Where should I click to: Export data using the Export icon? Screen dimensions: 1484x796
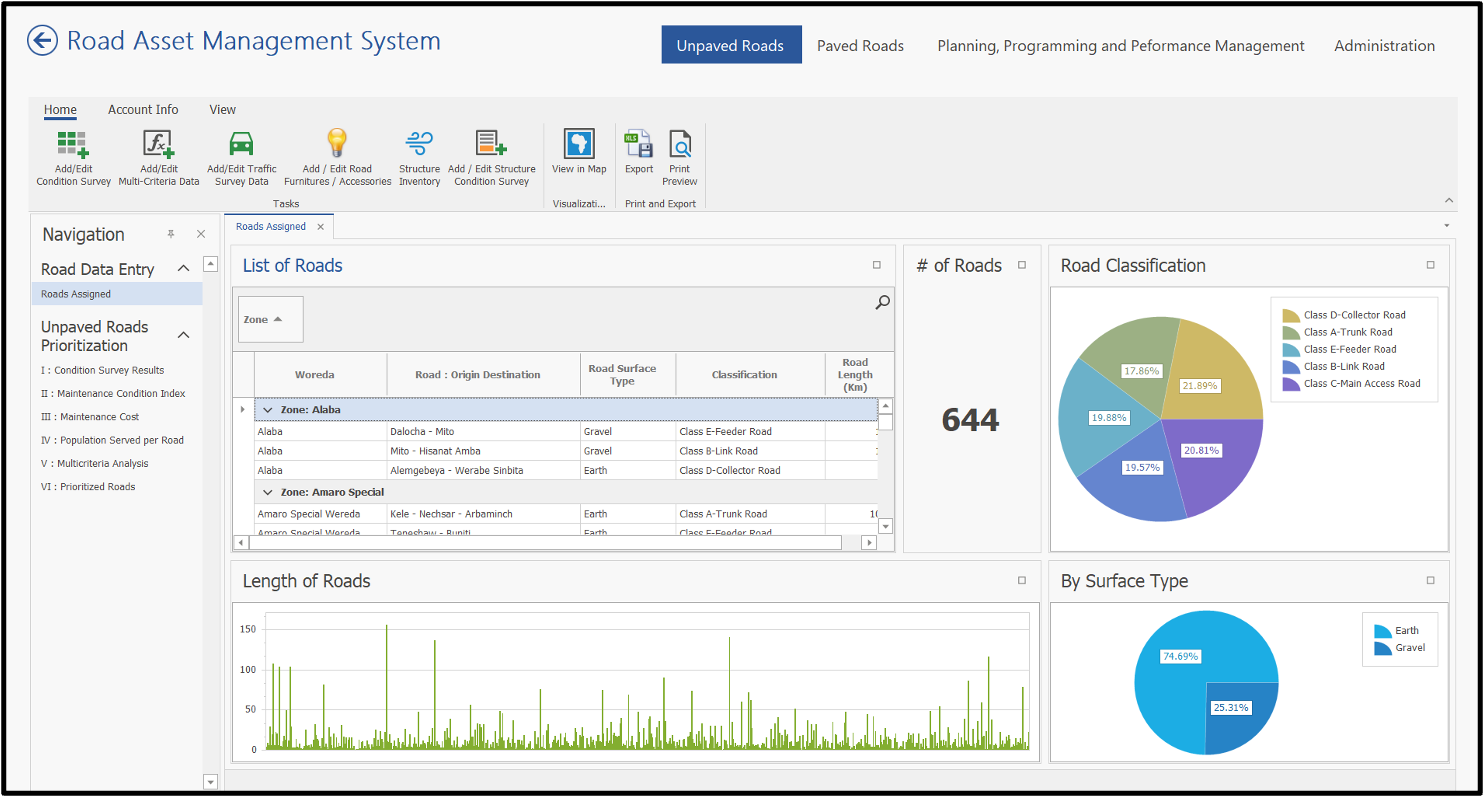(x=639, y=145)
